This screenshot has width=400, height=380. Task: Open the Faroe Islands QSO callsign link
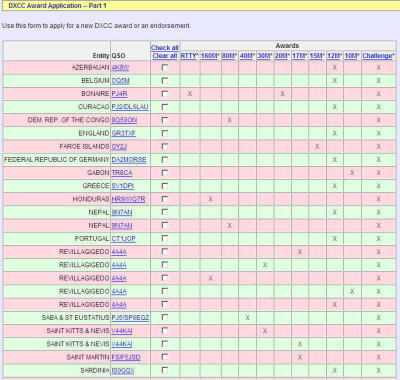[119, 147]
